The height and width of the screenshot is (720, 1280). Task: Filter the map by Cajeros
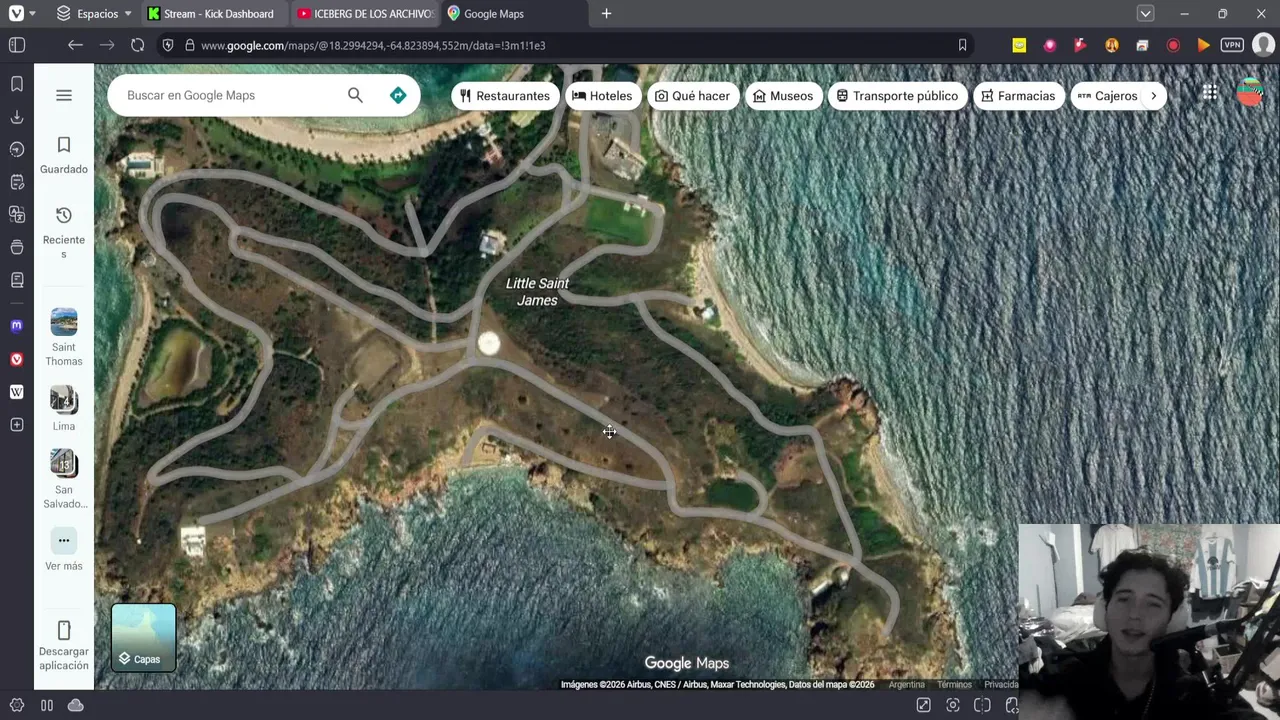pyautogui.click(x=1106, y=96)
